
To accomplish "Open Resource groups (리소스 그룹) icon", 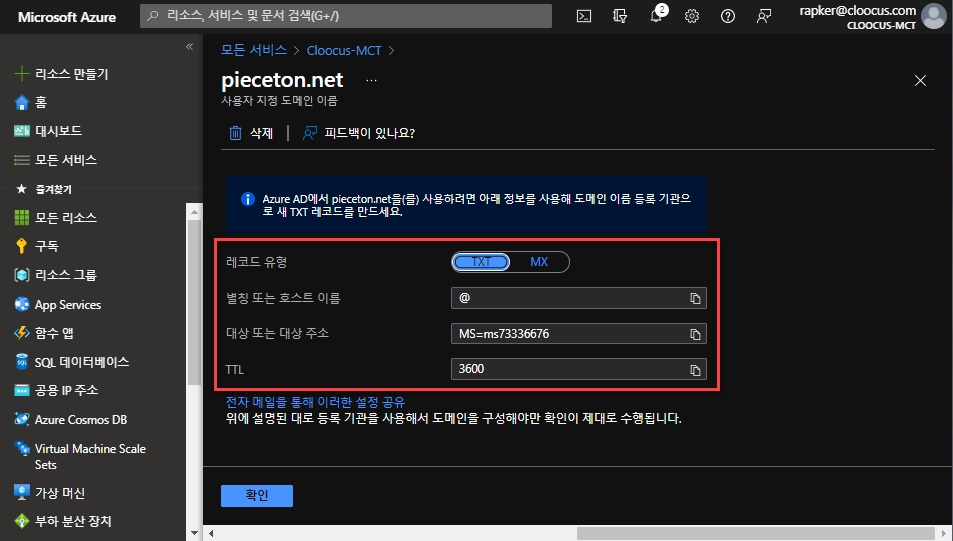I will [x=22, y=275].
